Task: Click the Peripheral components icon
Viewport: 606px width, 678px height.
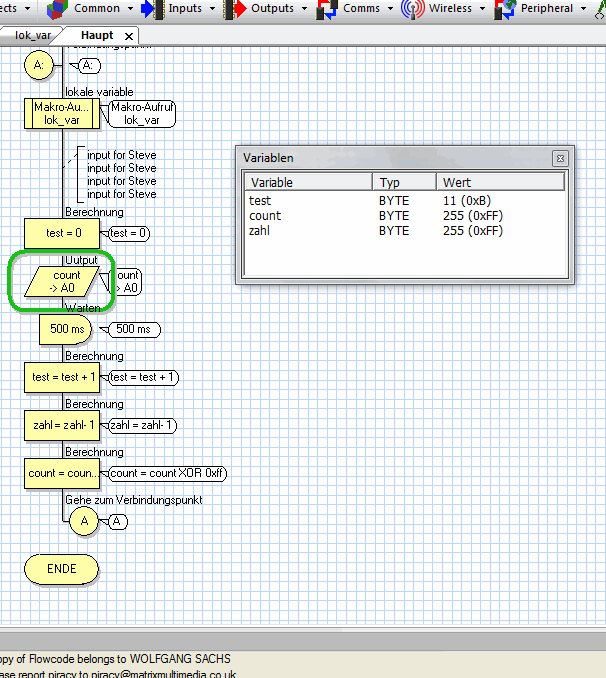Action: pos(505,10)
